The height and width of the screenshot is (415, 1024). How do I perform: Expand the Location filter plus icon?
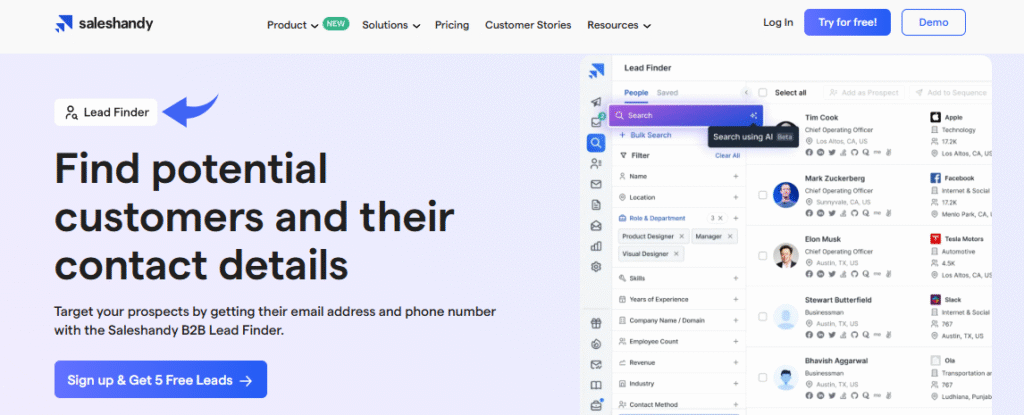tap(736, 197)
